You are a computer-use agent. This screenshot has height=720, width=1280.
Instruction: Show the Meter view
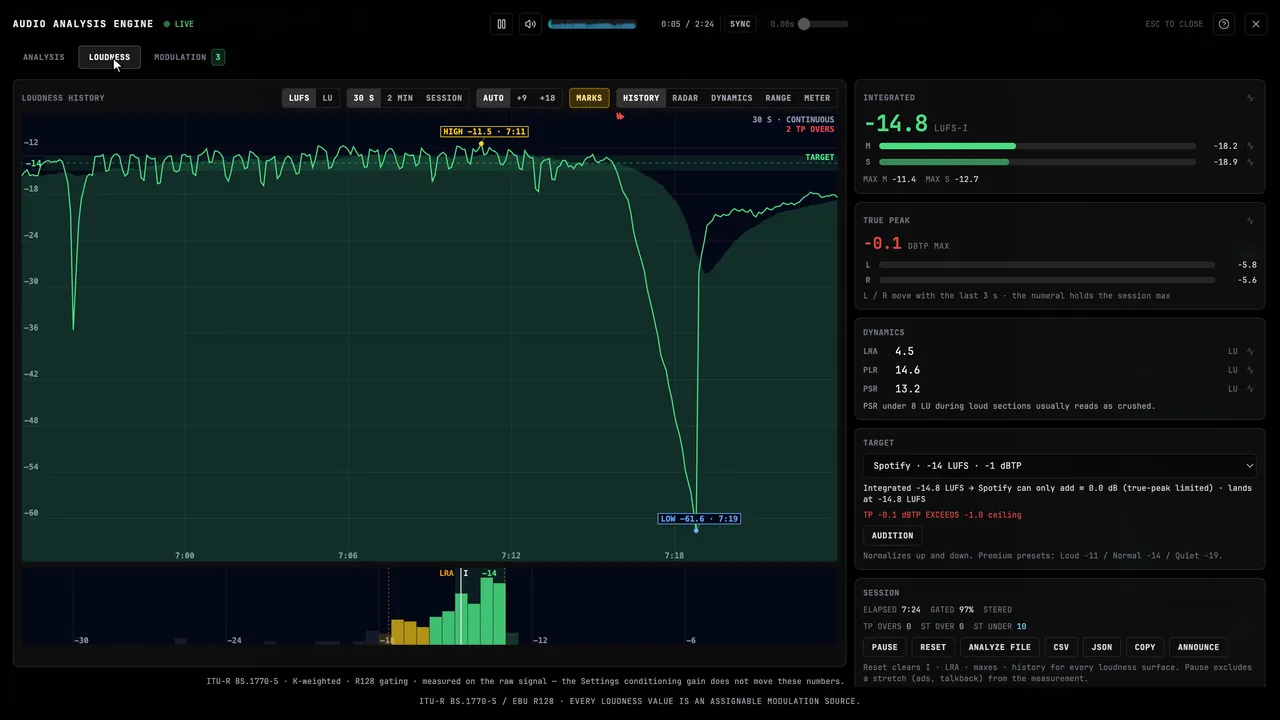[817, 98]
